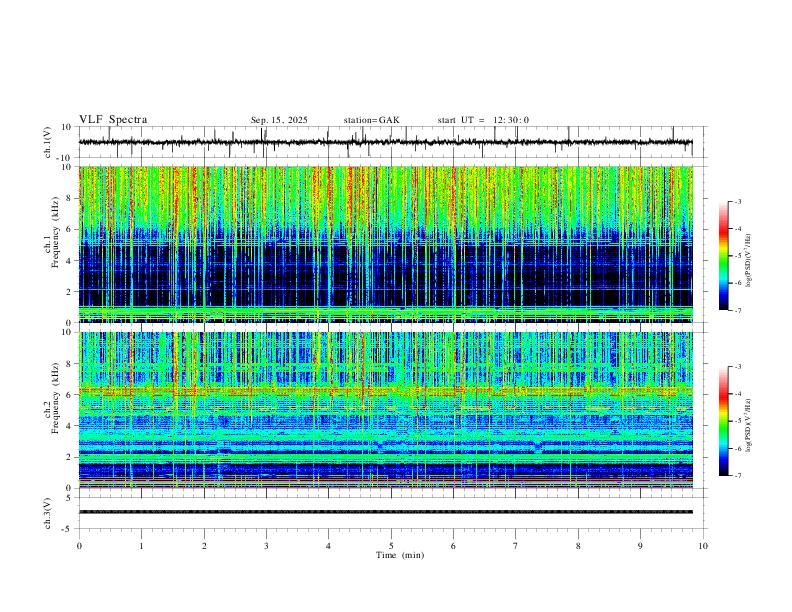Click time axis tick label "10"

[x=703, y=546]
